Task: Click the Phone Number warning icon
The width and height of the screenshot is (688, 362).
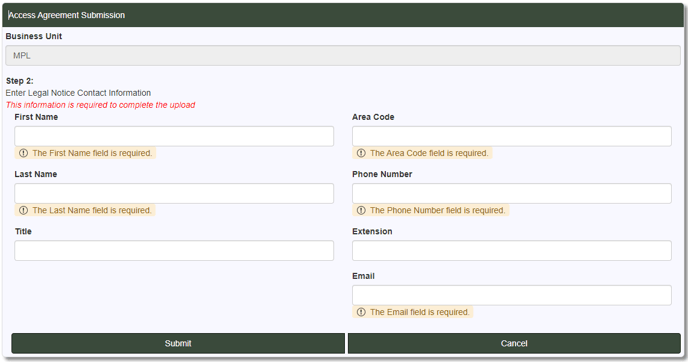Action: (x=361, y=210)
